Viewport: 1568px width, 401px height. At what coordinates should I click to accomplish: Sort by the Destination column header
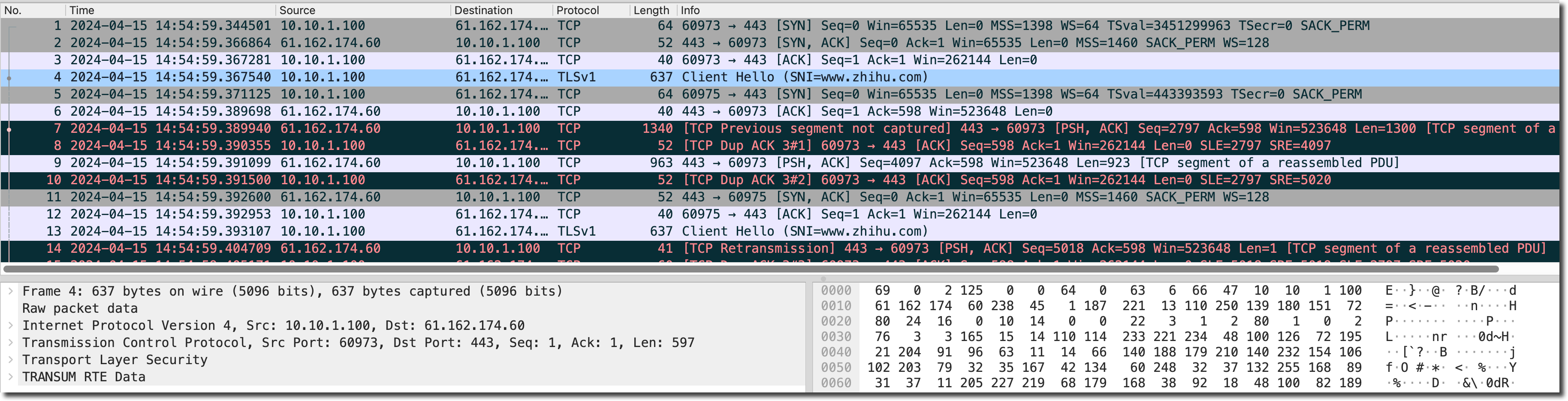501,10
